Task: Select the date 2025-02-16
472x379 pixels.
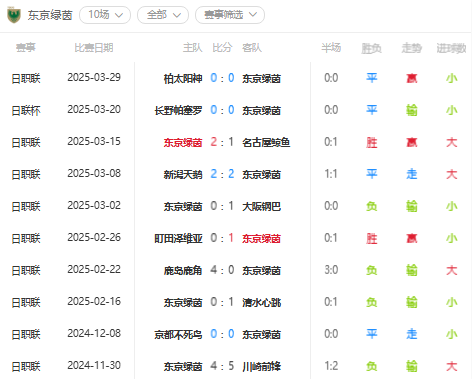Action: 94,302
